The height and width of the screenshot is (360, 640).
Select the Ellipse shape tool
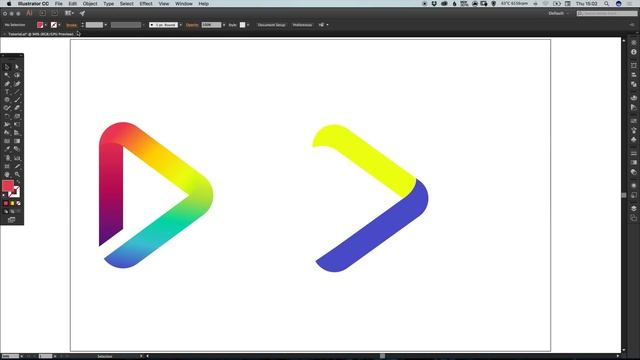pyautogui.click(x=7, y=100)
